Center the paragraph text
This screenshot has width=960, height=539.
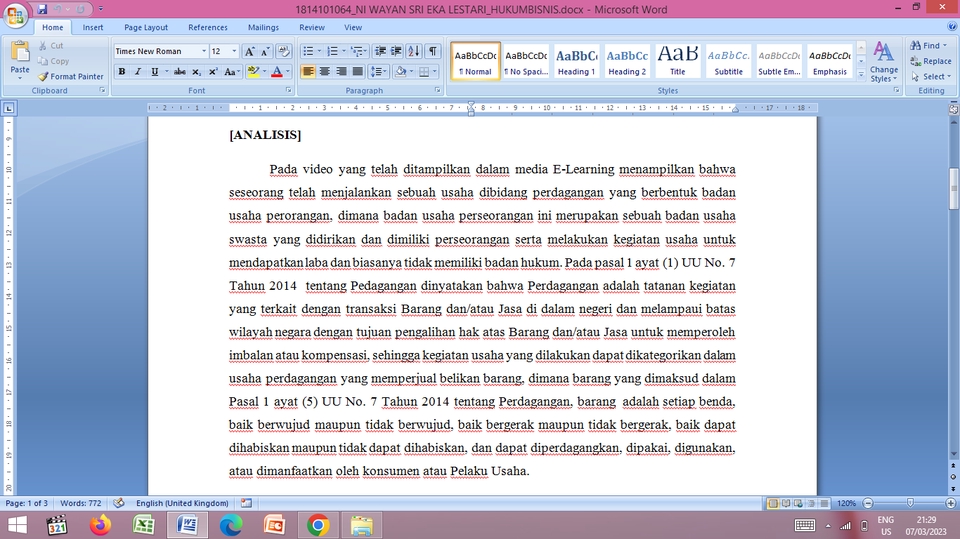click(x=324, y=72)
